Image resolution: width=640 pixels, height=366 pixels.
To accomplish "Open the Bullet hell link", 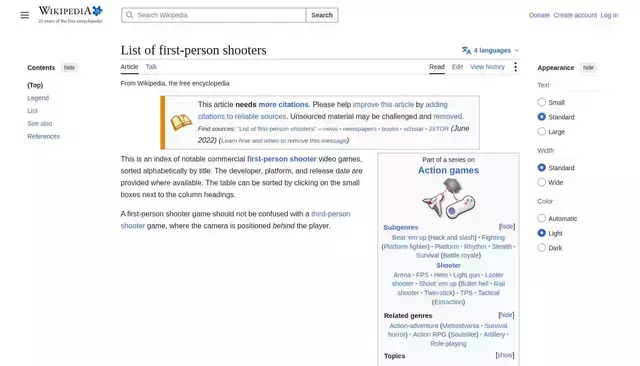I will click(474, 284).
